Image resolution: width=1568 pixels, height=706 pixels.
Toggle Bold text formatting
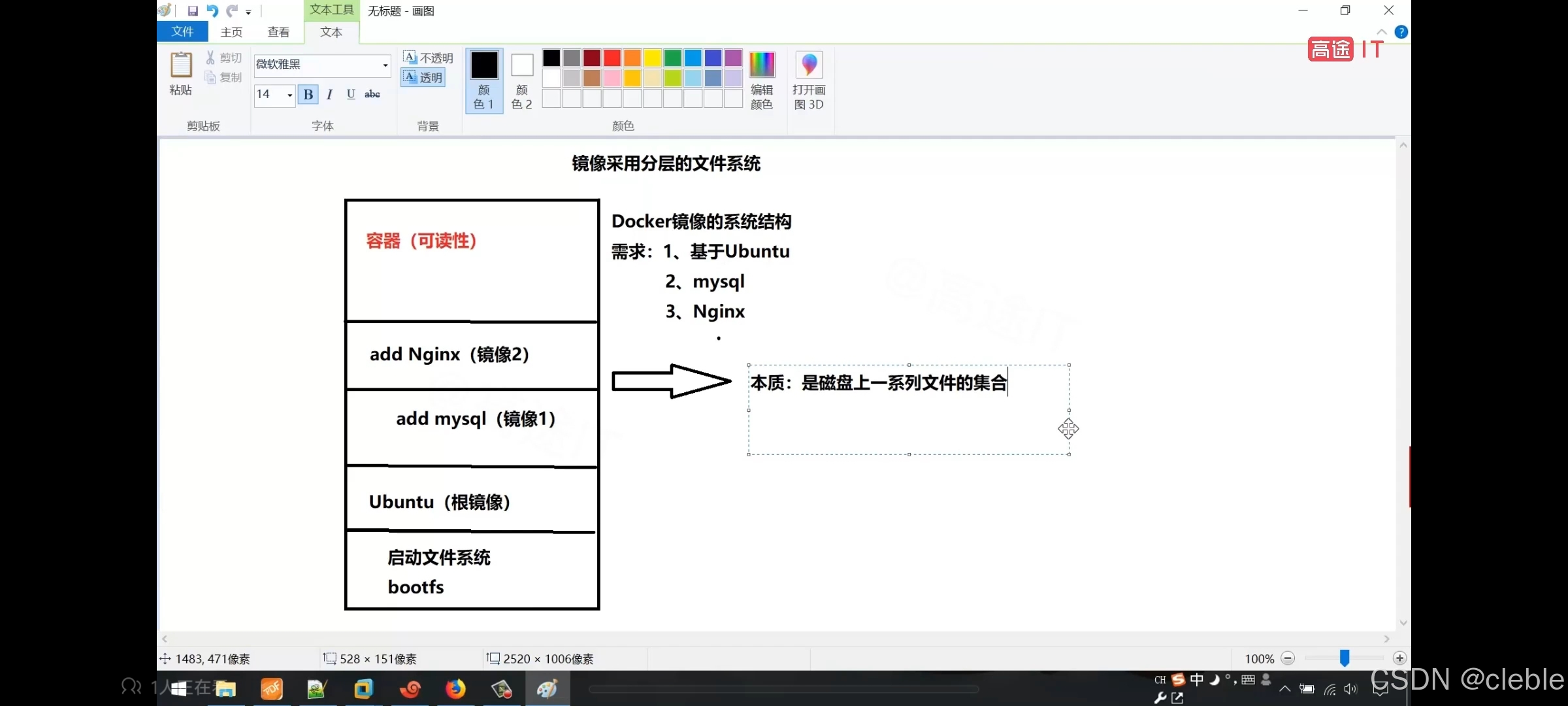click(x=308, y=95)
